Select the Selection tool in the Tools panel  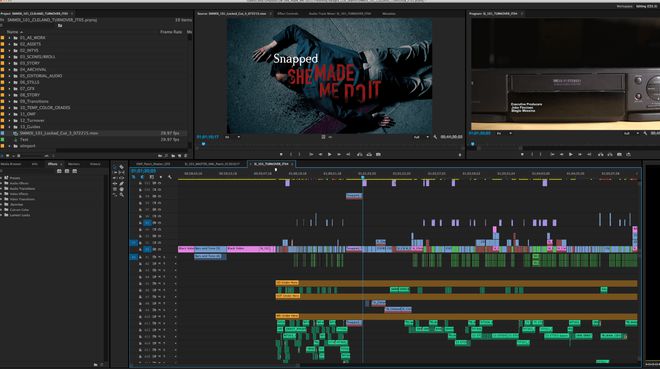[x=114, y=167]
